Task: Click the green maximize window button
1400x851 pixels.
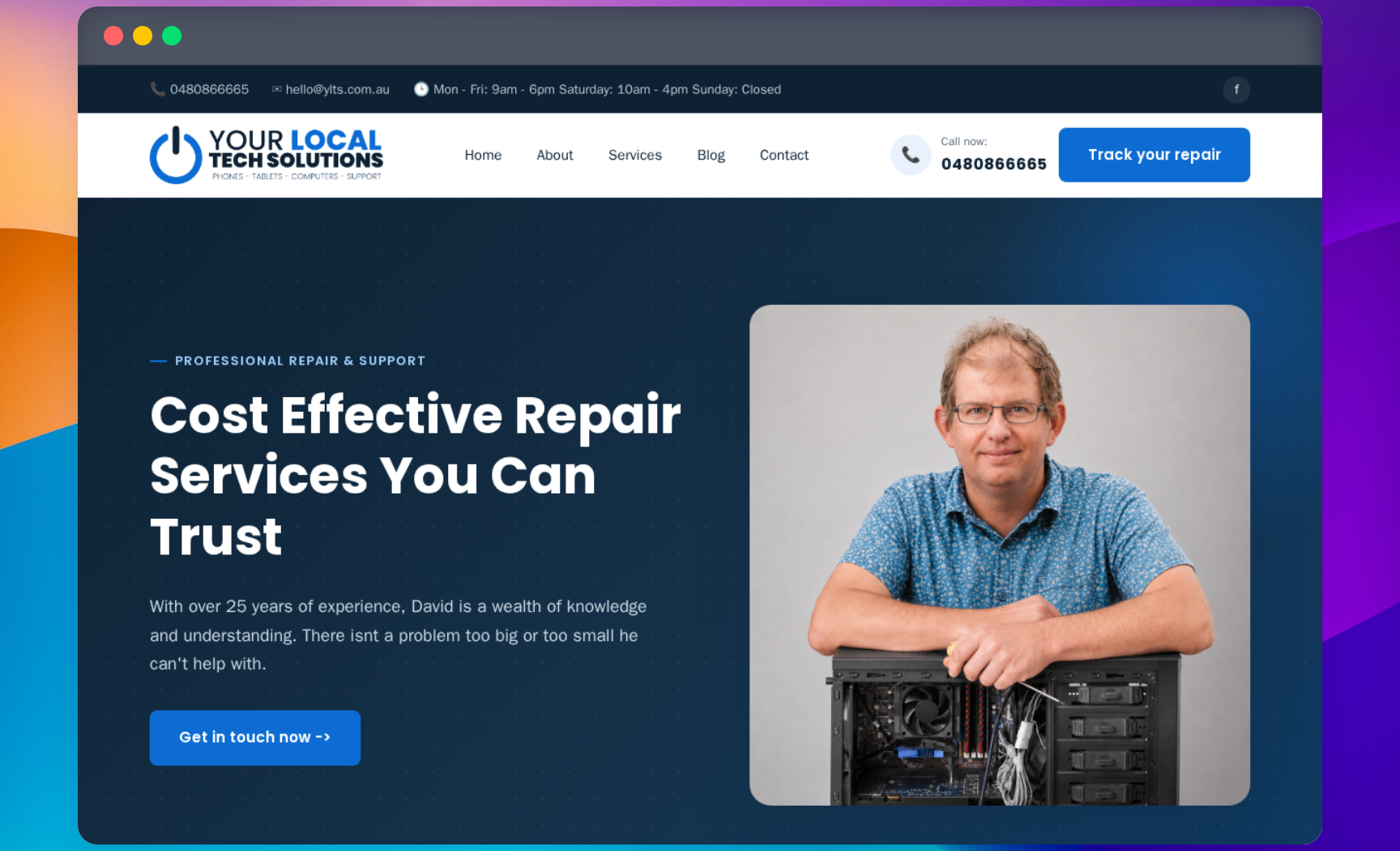Action: tap(172, 36)
